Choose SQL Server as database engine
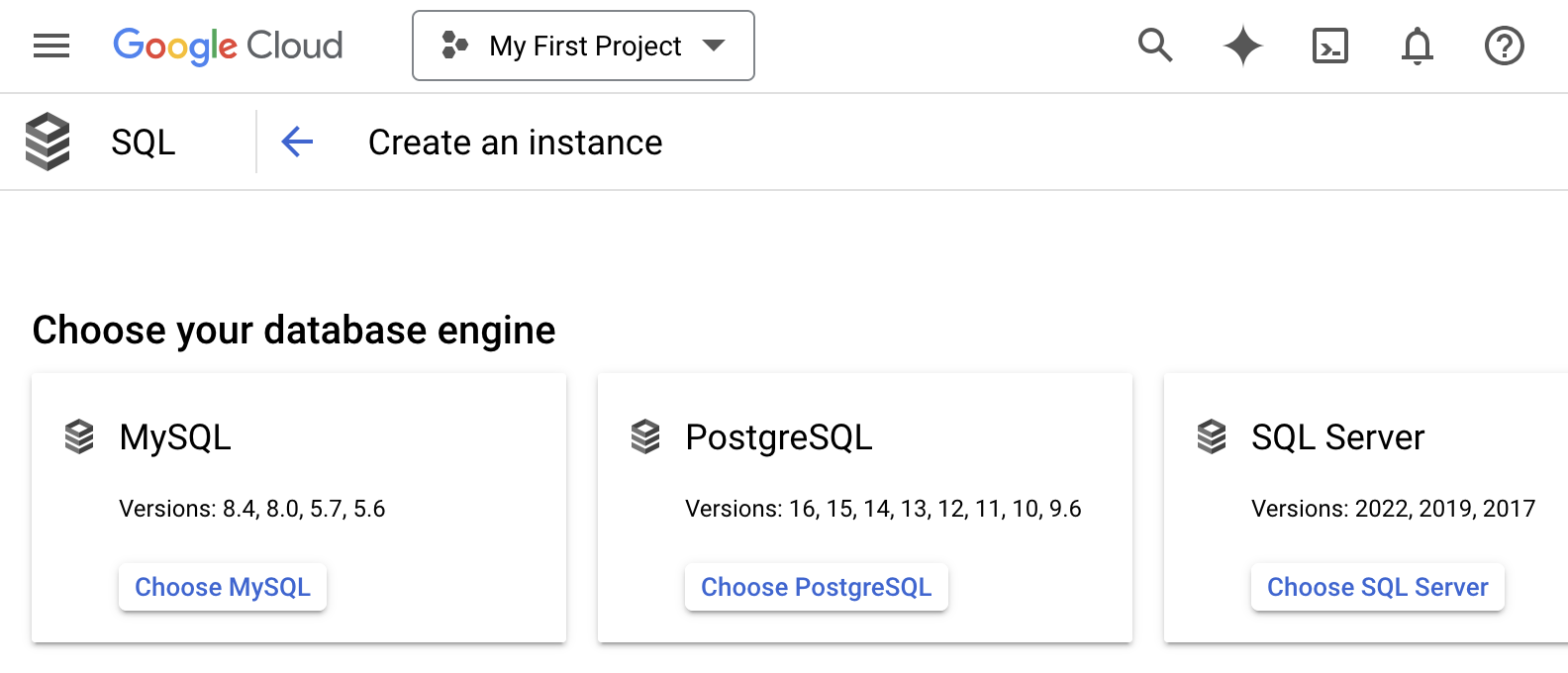 tap(1378, 587)
